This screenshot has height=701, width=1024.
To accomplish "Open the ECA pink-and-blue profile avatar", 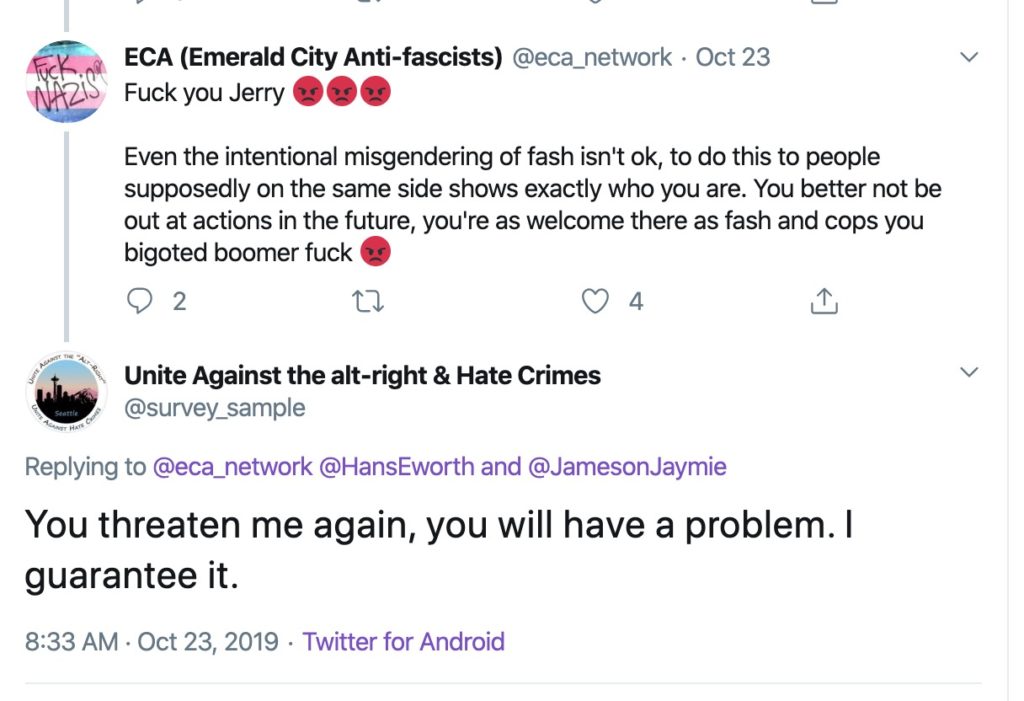I will pos(65,81).
